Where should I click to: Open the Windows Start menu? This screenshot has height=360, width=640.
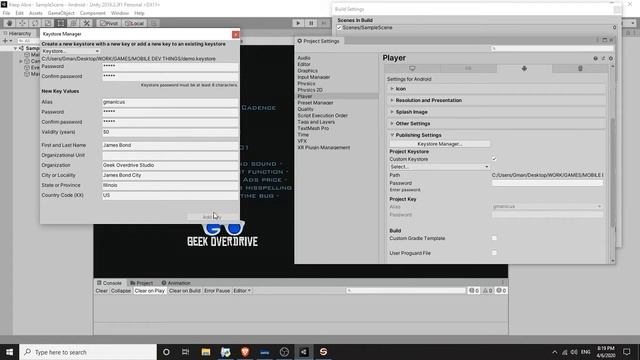(9, 352)
